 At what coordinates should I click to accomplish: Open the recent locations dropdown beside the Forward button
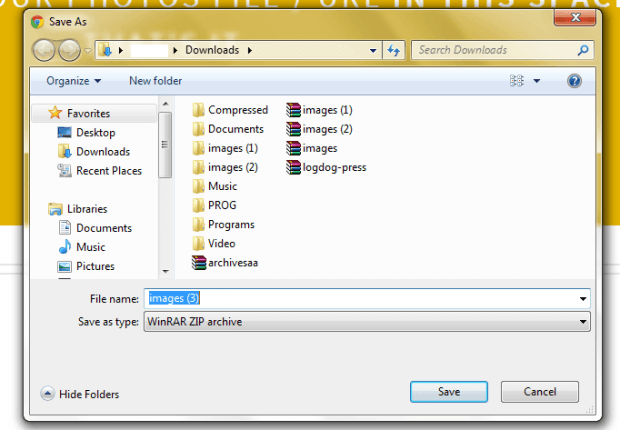pos(88,50)
